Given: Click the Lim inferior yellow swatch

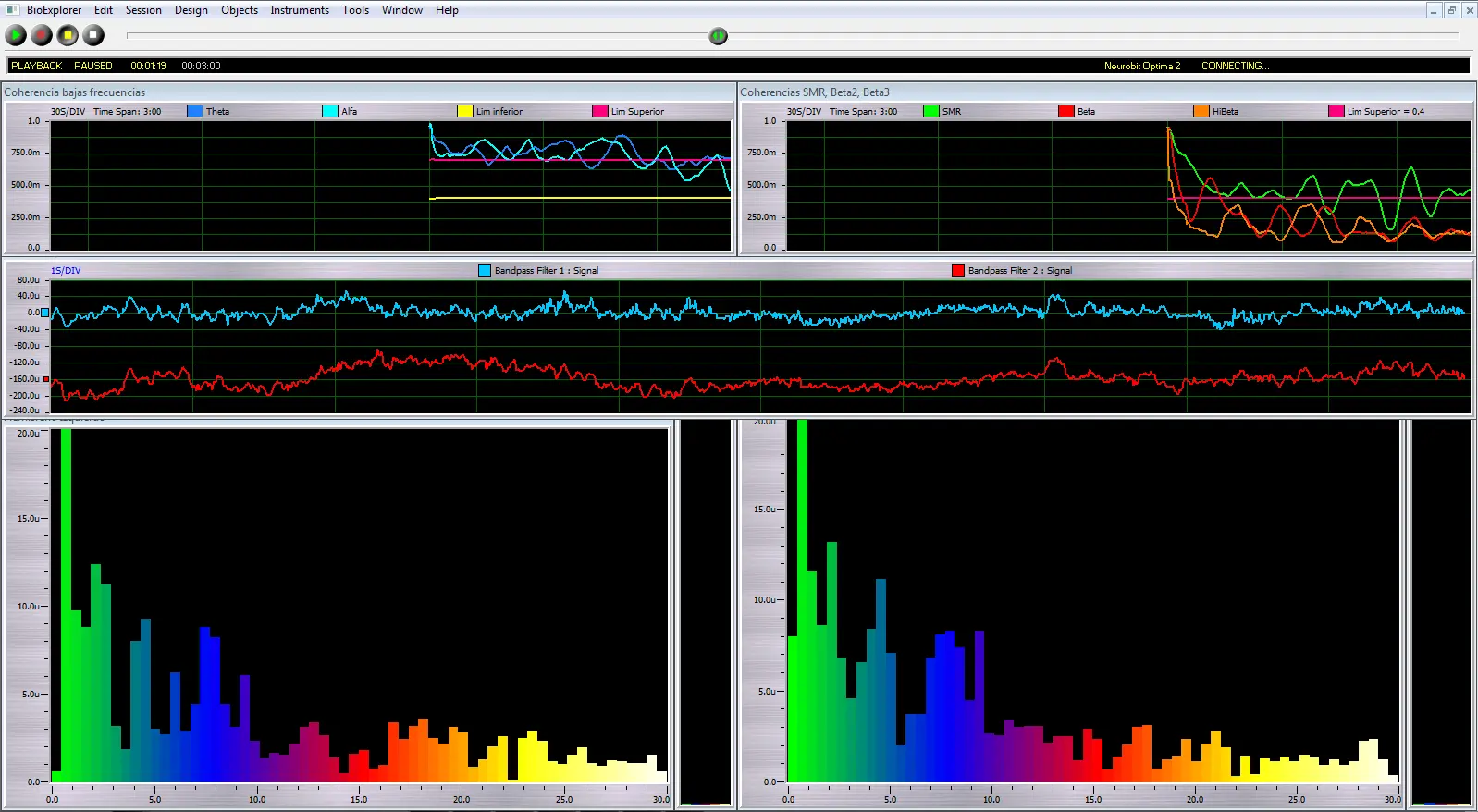Looking at the screenshot, I should [465, 111].
